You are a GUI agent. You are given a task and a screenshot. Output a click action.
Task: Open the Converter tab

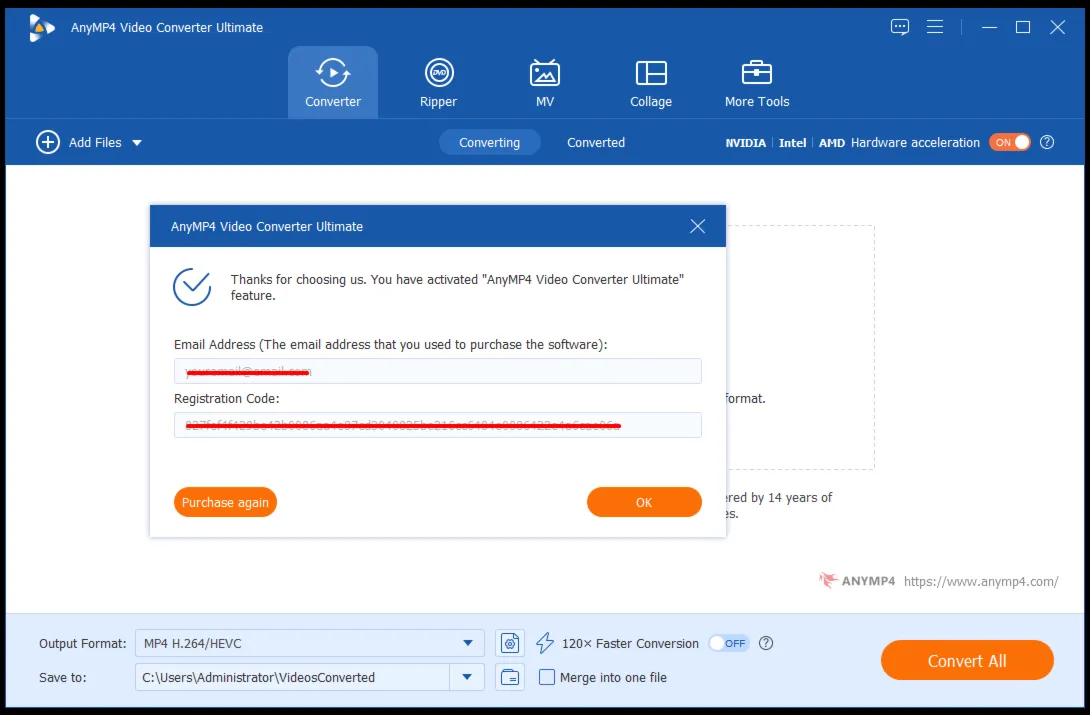coord(332,83)
